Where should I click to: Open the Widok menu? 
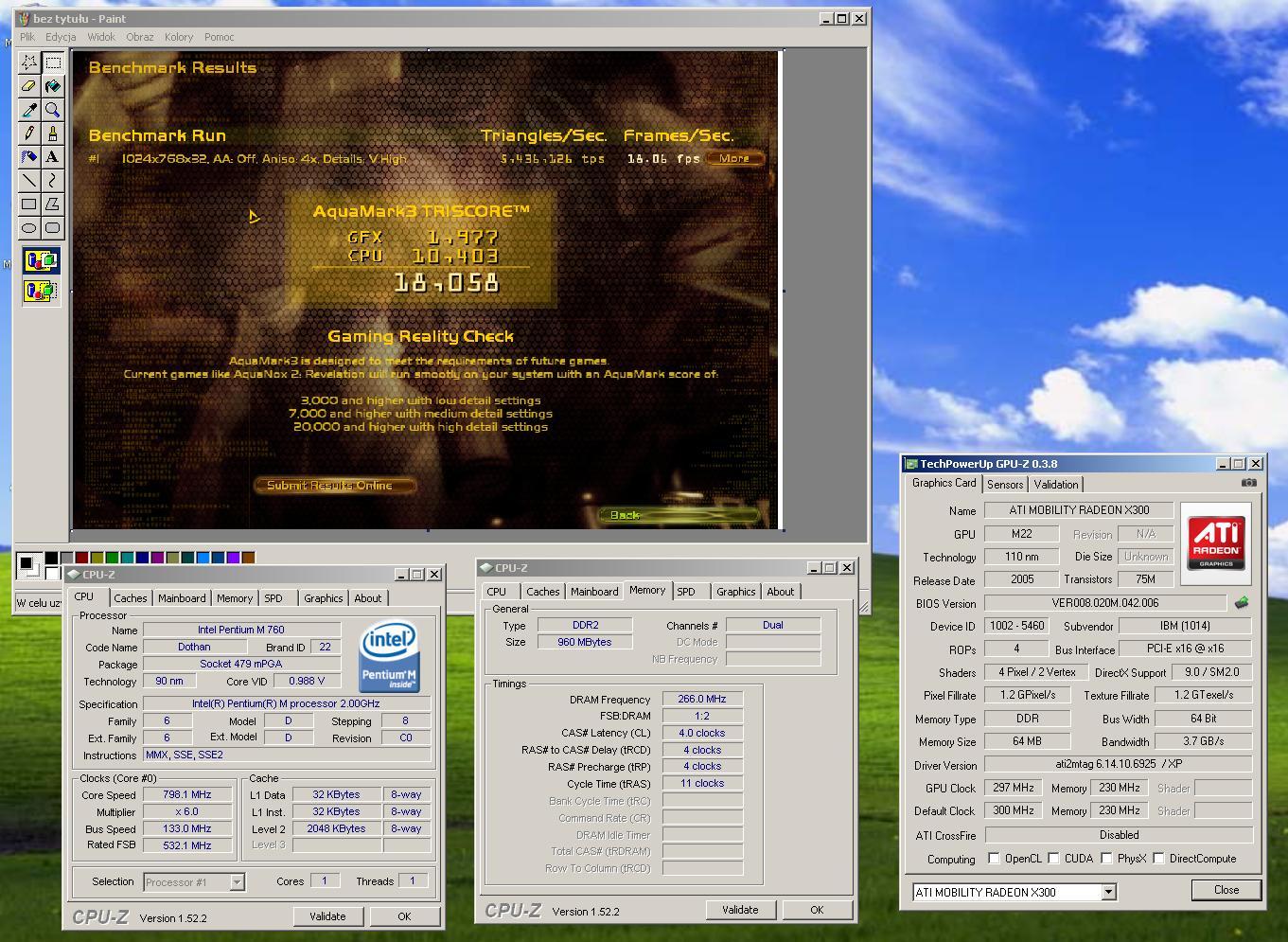pyautogui.click(x=101, y=37)
